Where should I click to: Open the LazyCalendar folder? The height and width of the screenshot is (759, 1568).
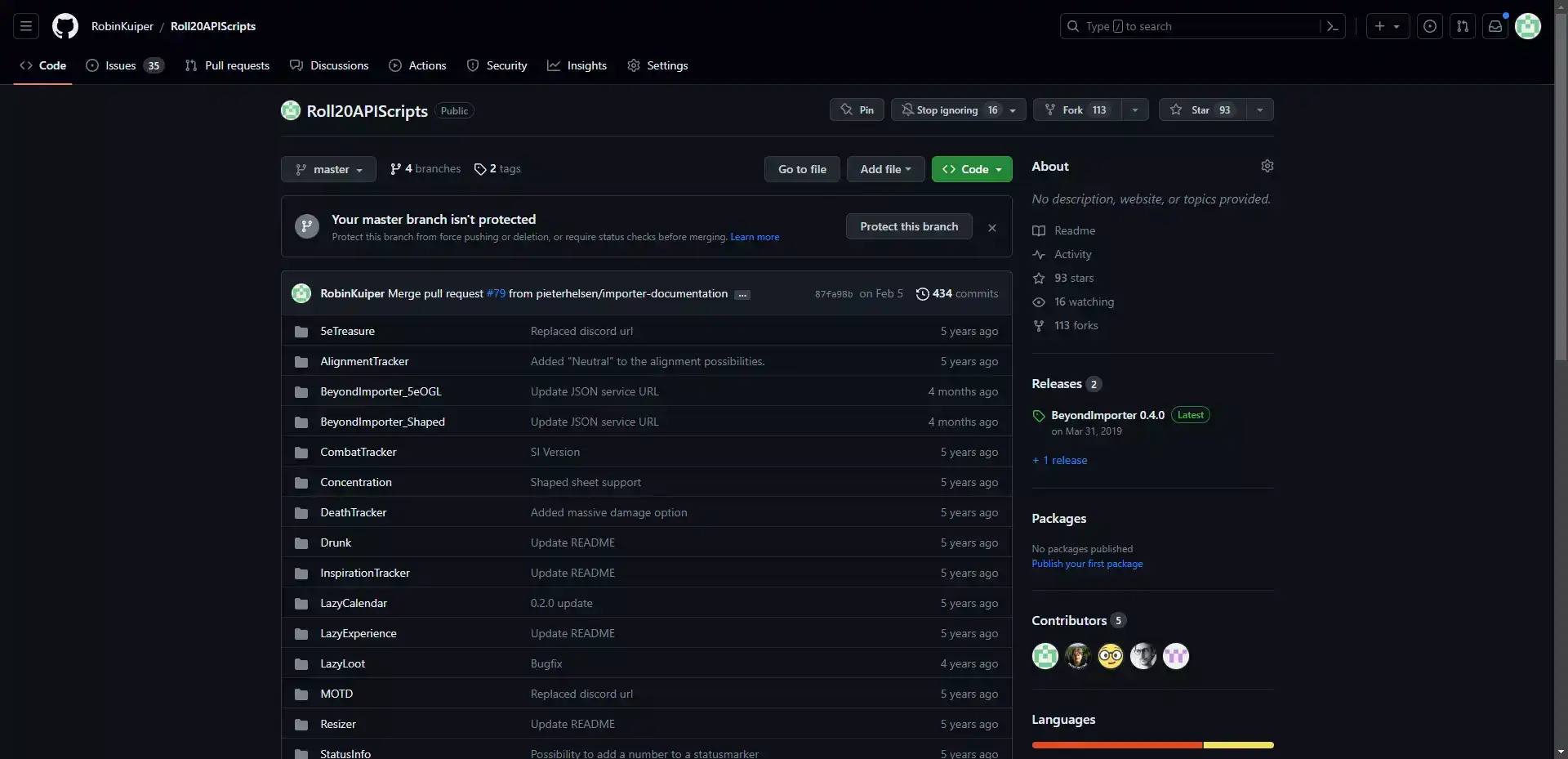pyautogui.click(x=354, y=603)
